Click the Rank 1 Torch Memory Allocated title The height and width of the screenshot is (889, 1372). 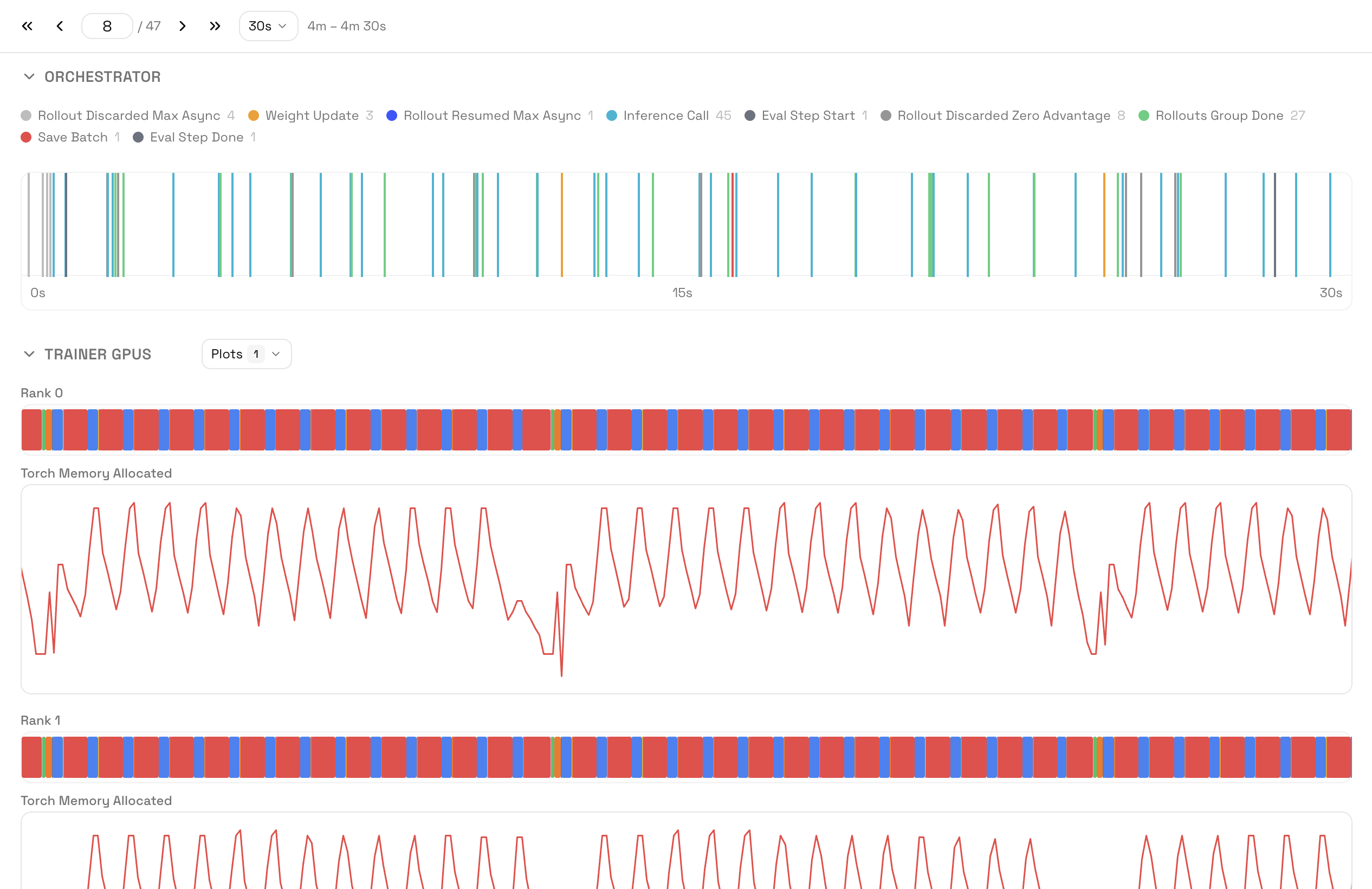pos(96,801)
